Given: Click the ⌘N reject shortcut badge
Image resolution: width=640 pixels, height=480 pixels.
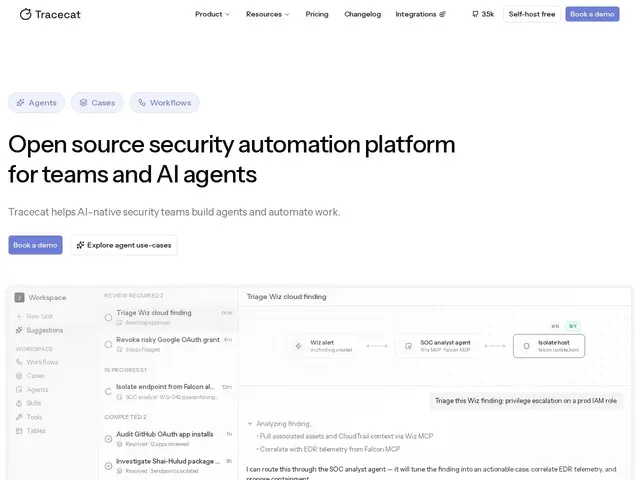Looking at the screenshot, I should (x=555, y=326).
